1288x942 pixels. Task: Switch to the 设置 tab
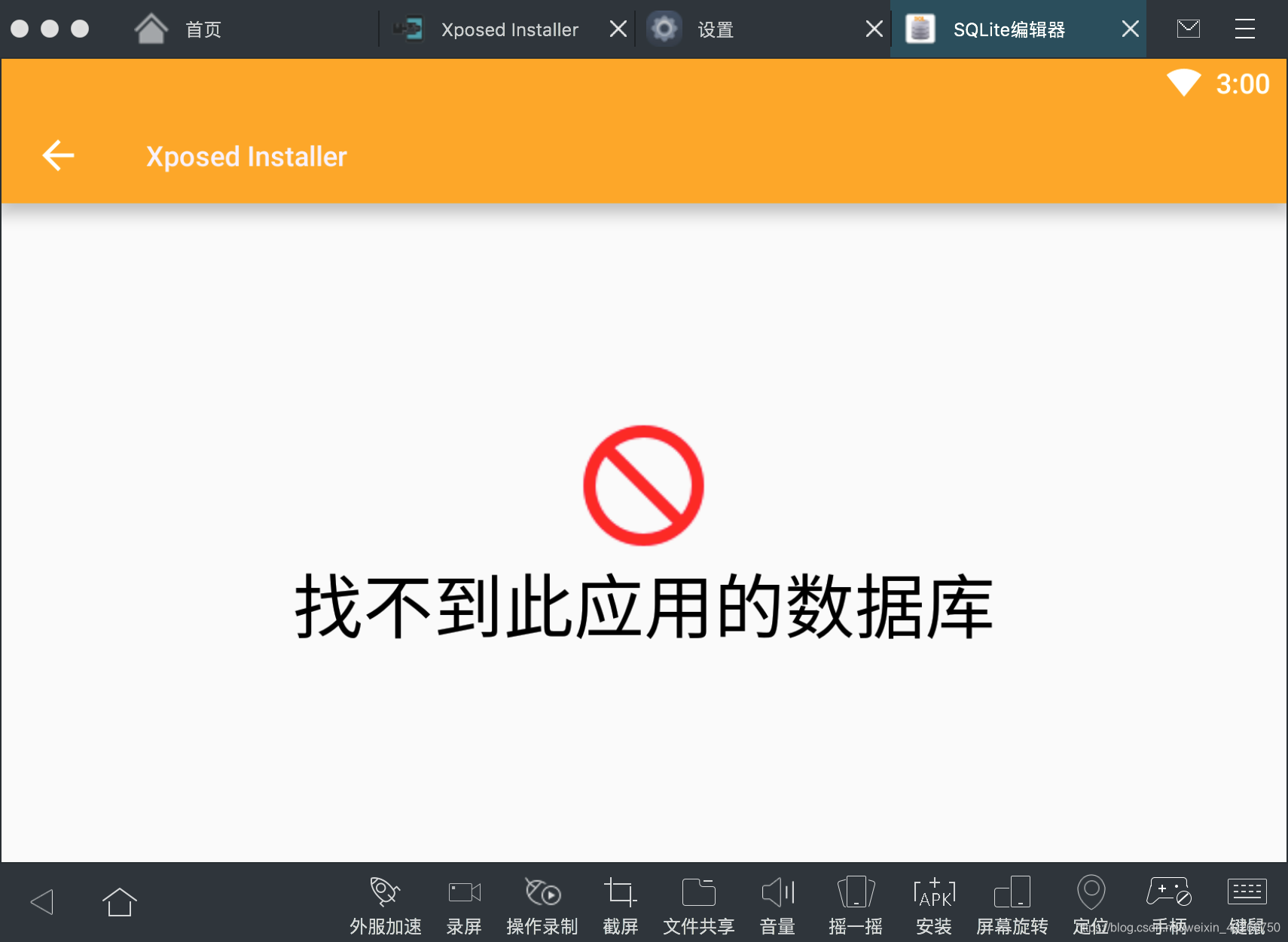pyautogui.click(x=713, y=29)
